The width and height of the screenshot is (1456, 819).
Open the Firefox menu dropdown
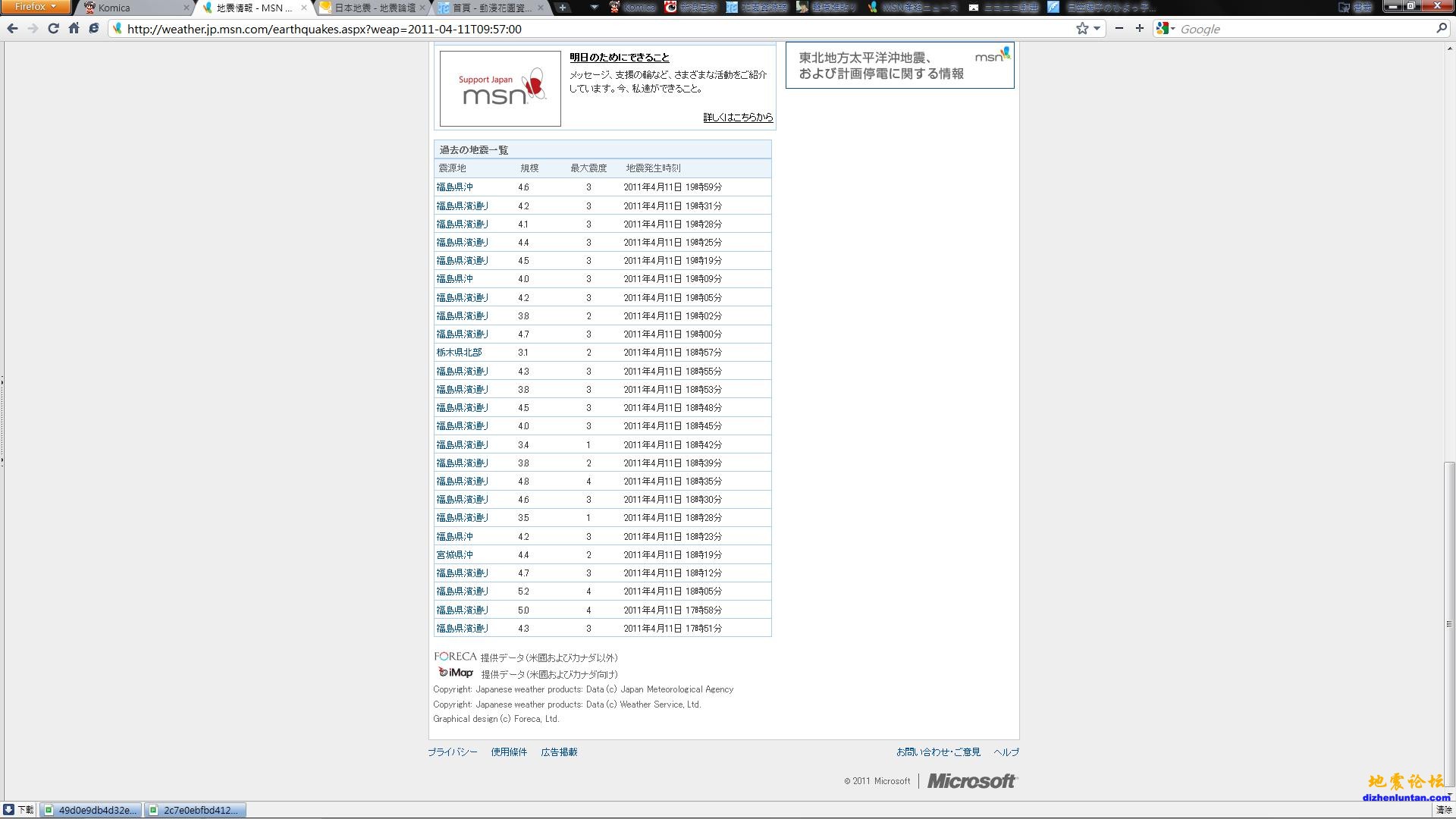pos(35,7)
